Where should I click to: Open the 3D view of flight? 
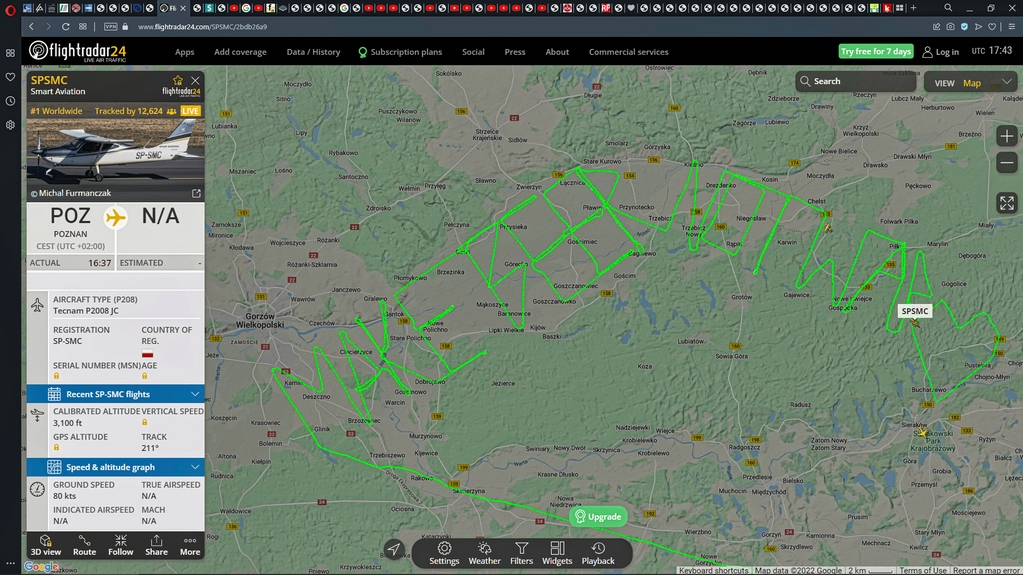[46, 545]
